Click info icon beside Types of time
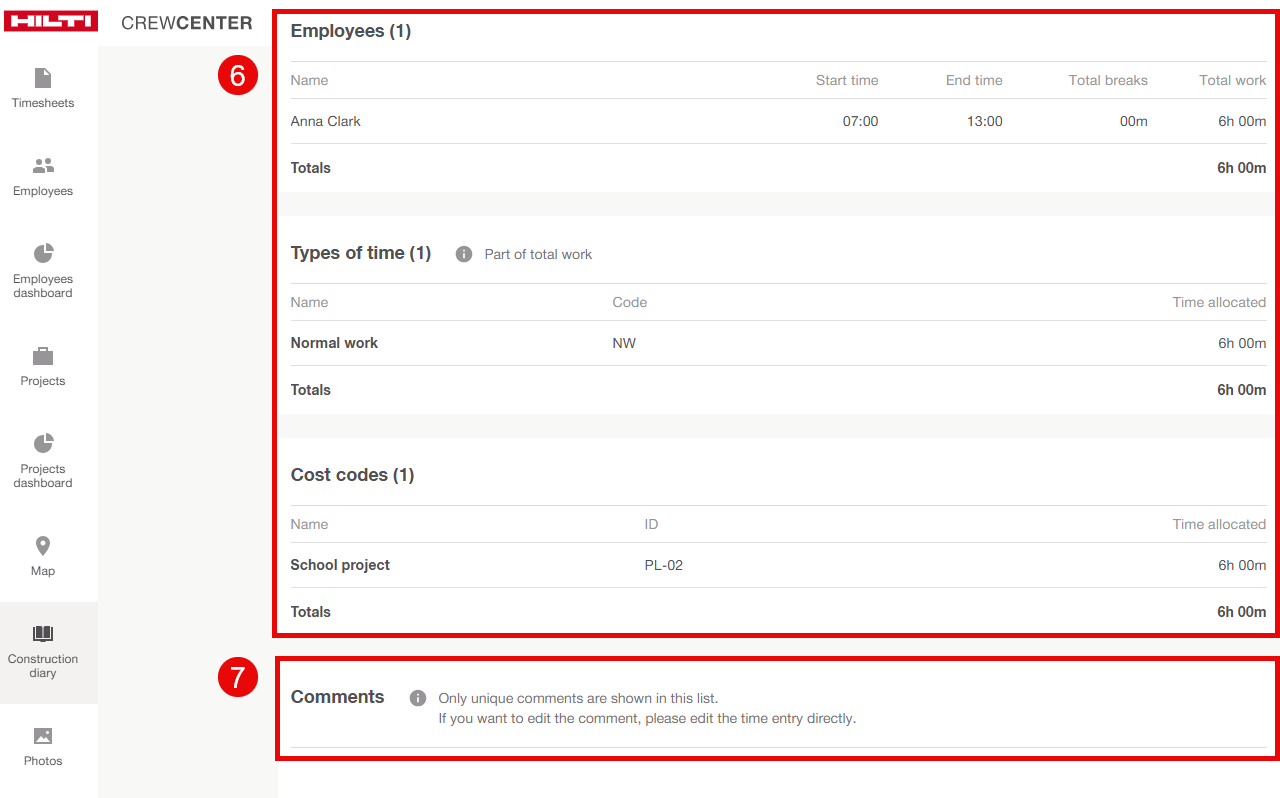The width and height of the screenshot is (1280, 798). pos(464,254)
